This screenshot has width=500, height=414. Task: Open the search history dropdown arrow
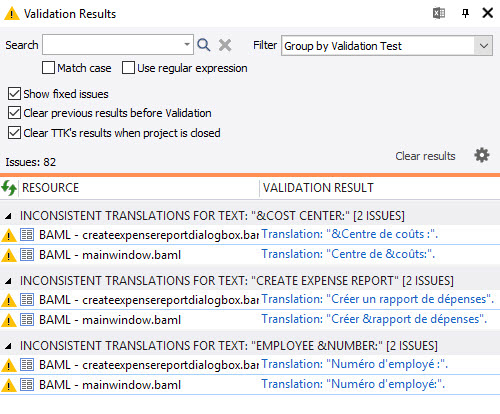(187, 44)
